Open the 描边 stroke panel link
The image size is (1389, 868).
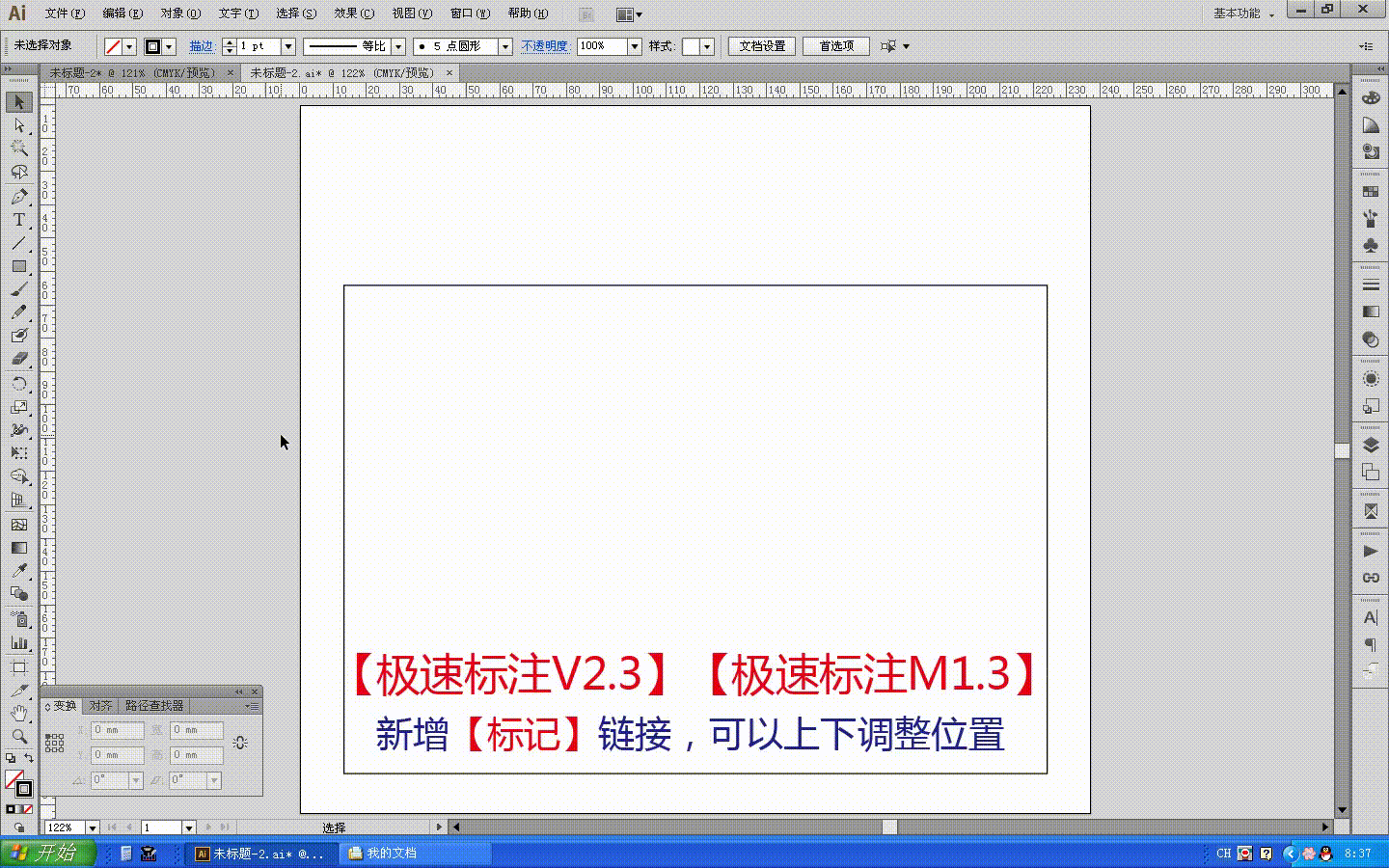point(201,46)
